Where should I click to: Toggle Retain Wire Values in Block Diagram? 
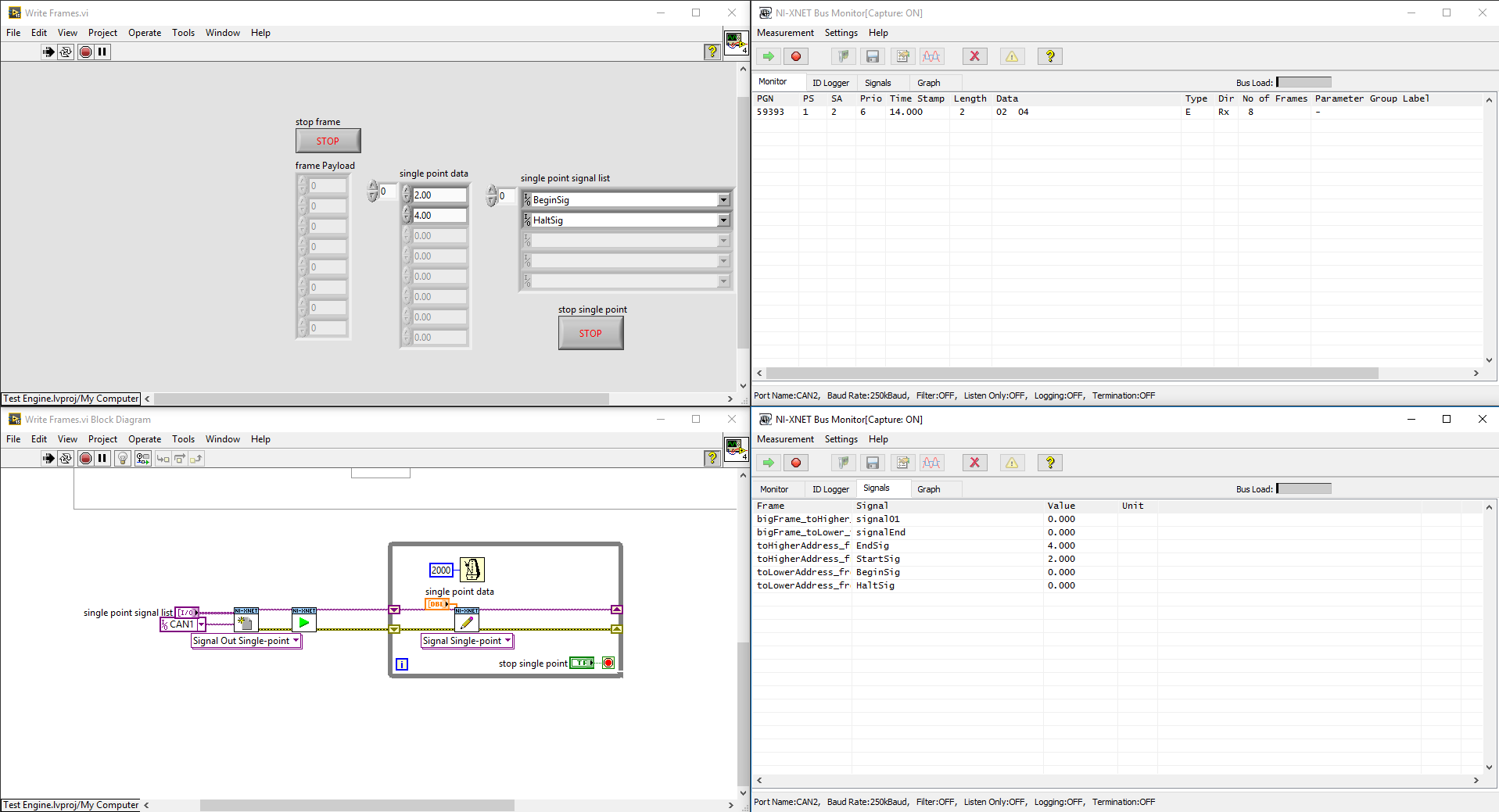tap(142, 458)
